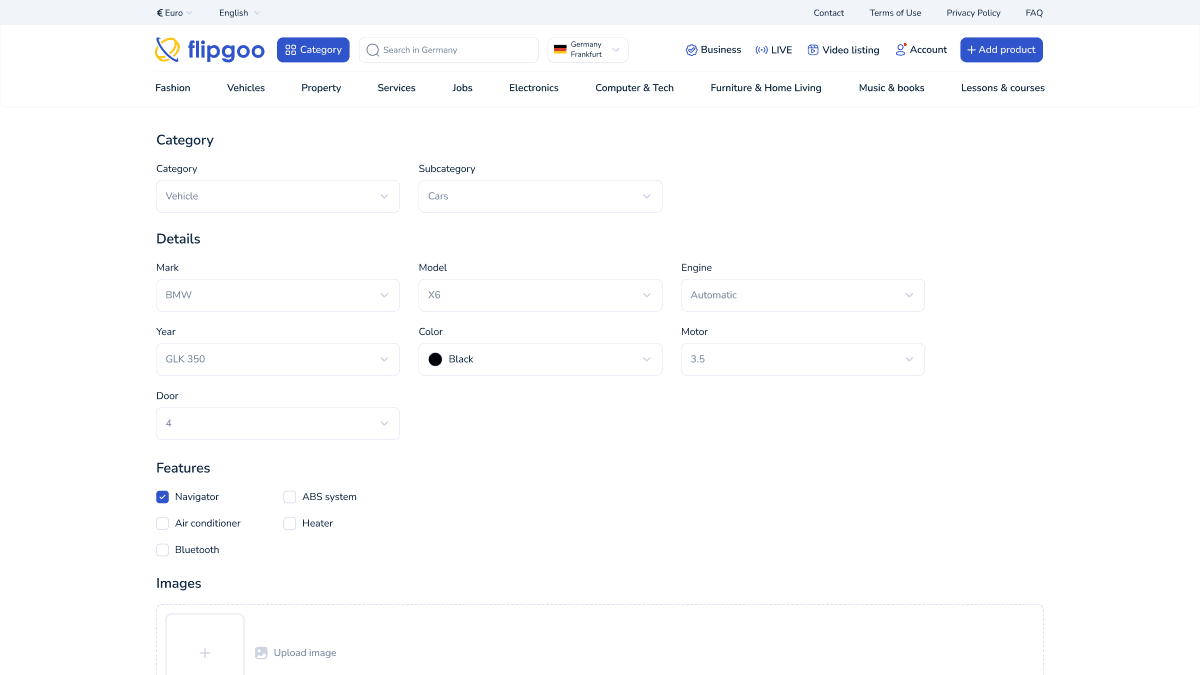
Task: Tick the Bluetooth checkbox
Action: (163, 550)
